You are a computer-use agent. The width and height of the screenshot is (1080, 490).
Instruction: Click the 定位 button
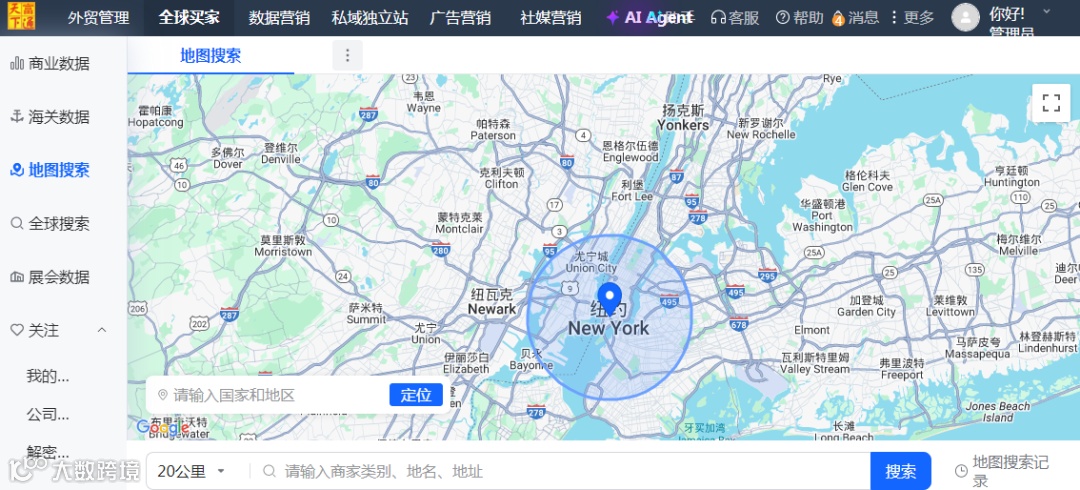point(416,395)
